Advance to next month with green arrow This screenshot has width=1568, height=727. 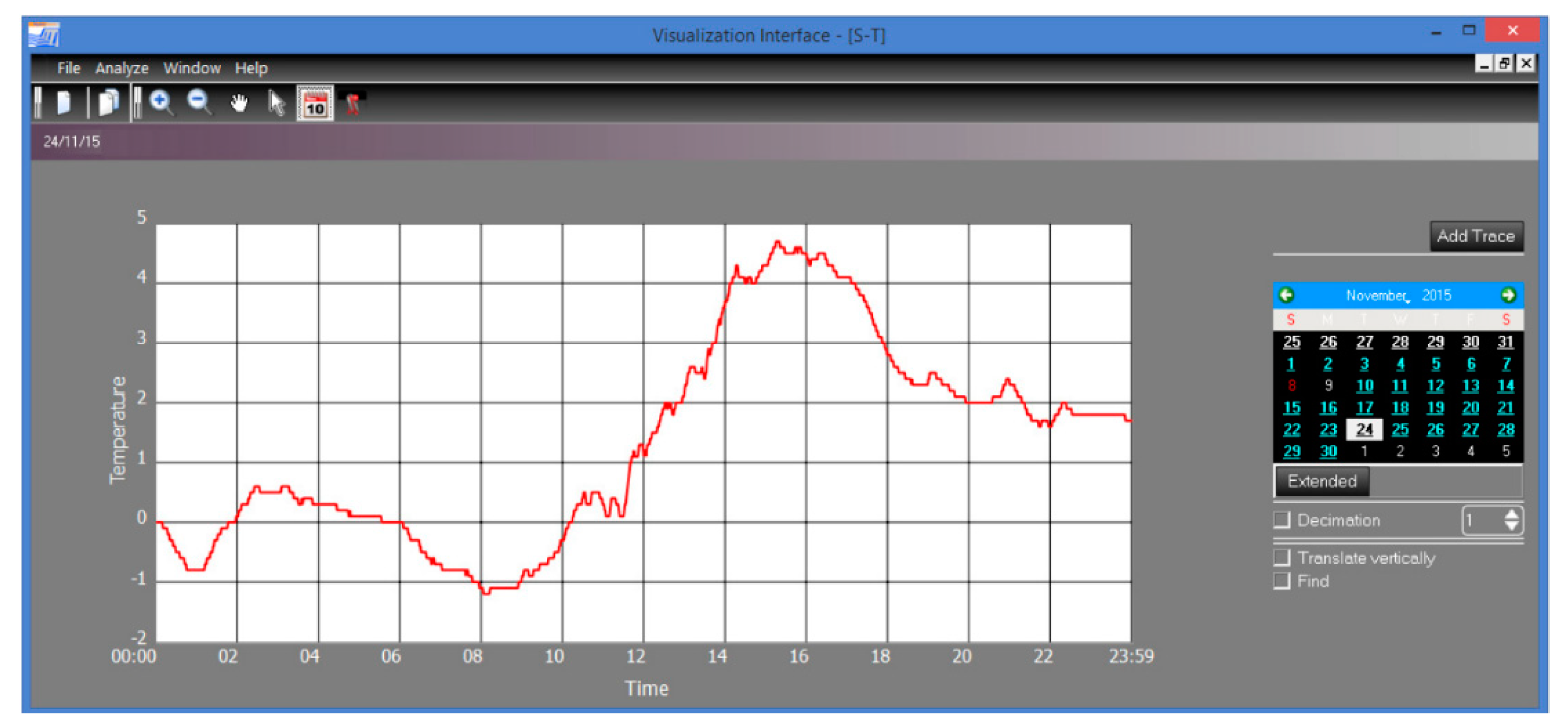[x=1508, y=295]
